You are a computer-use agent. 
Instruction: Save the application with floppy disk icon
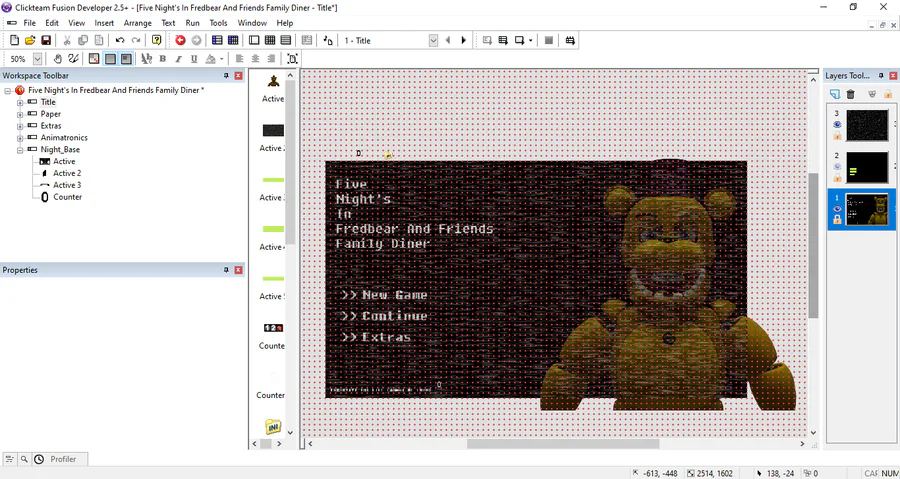tap(46, 40)
